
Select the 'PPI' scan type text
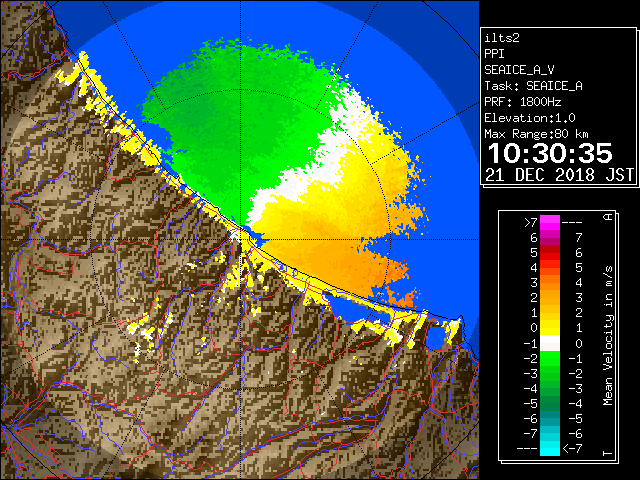coord(494,54)
